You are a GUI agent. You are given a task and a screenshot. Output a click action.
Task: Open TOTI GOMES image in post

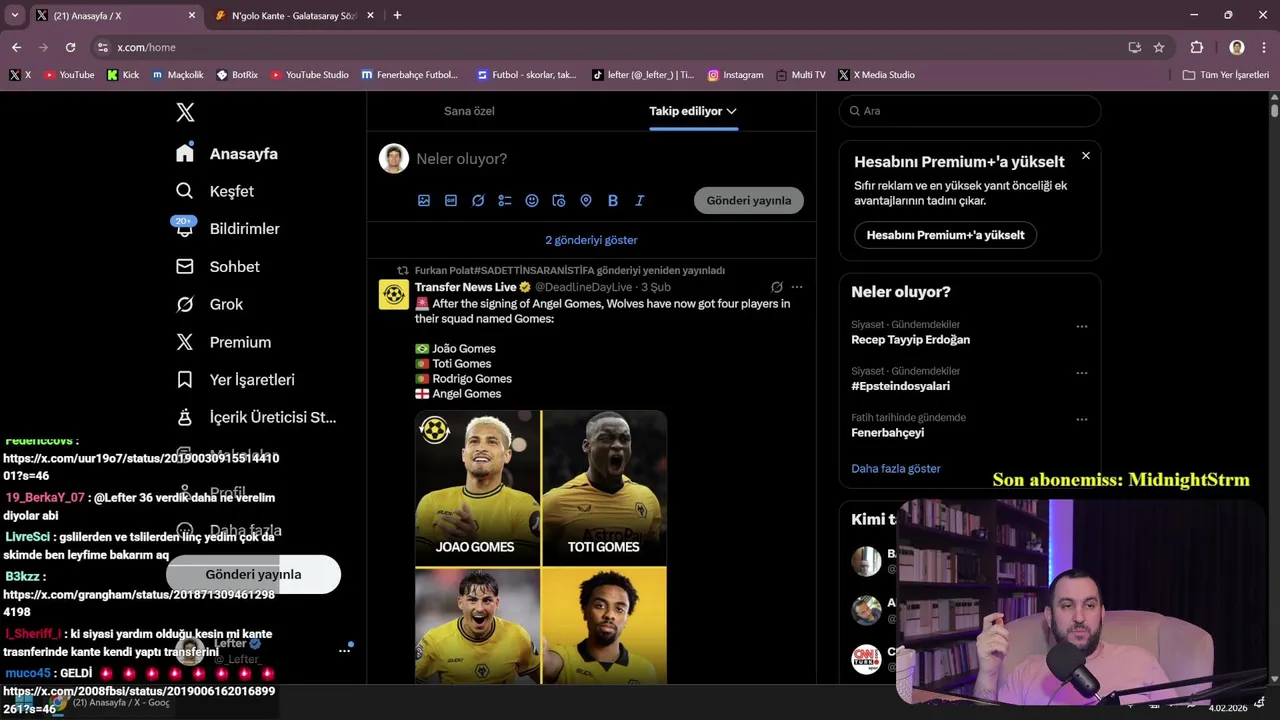604,488
